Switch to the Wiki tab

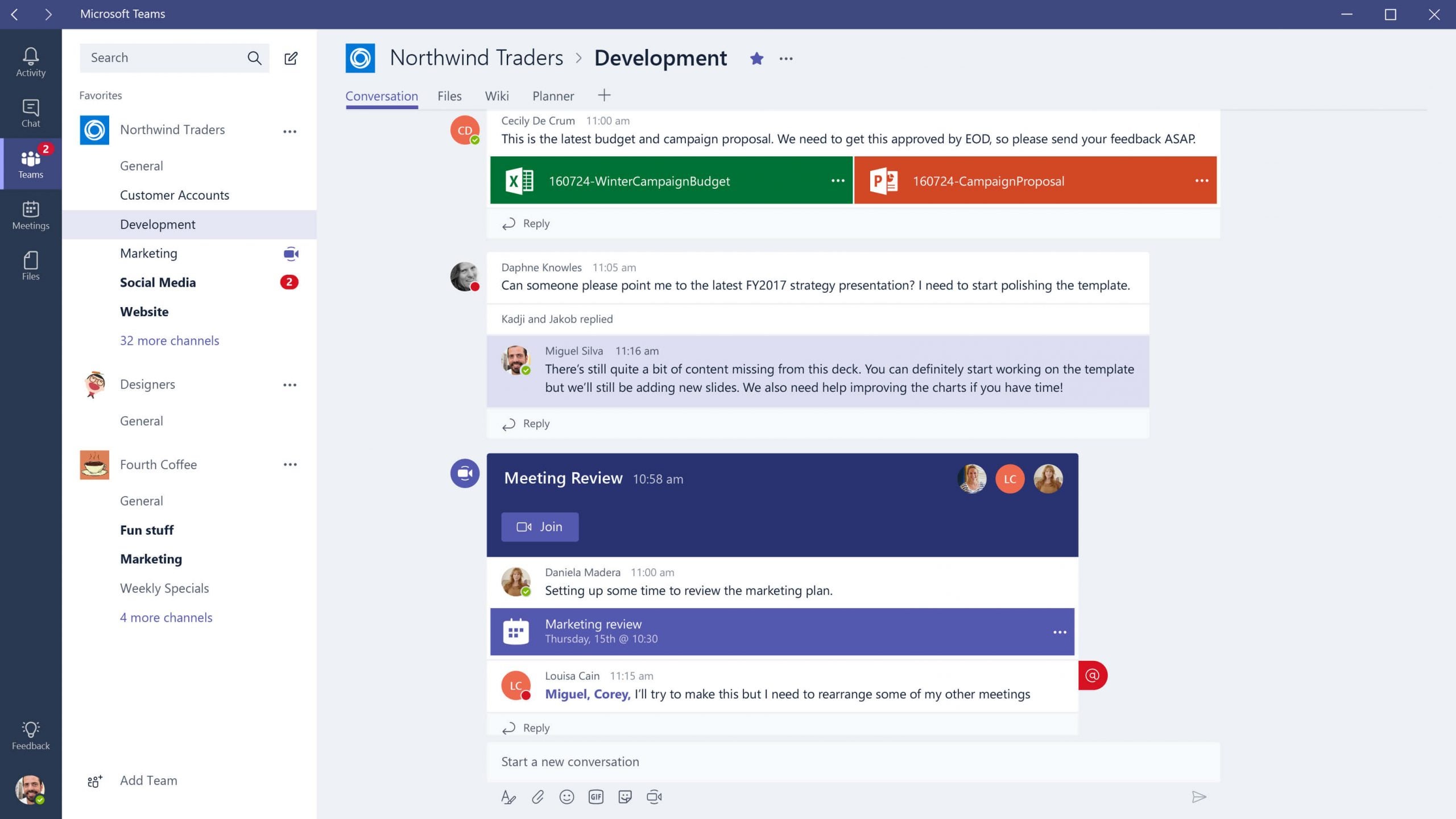coord(497,95)
